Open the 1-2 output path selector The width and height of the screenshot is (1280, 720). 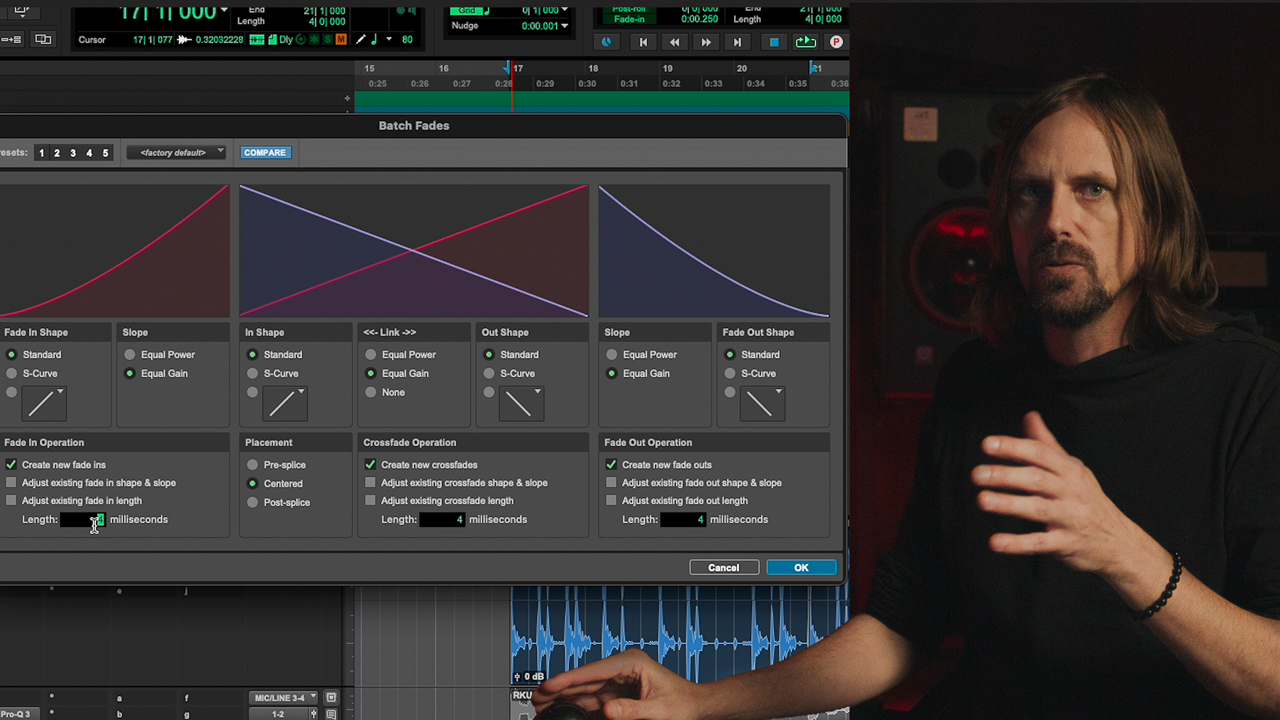pos(278,714)
